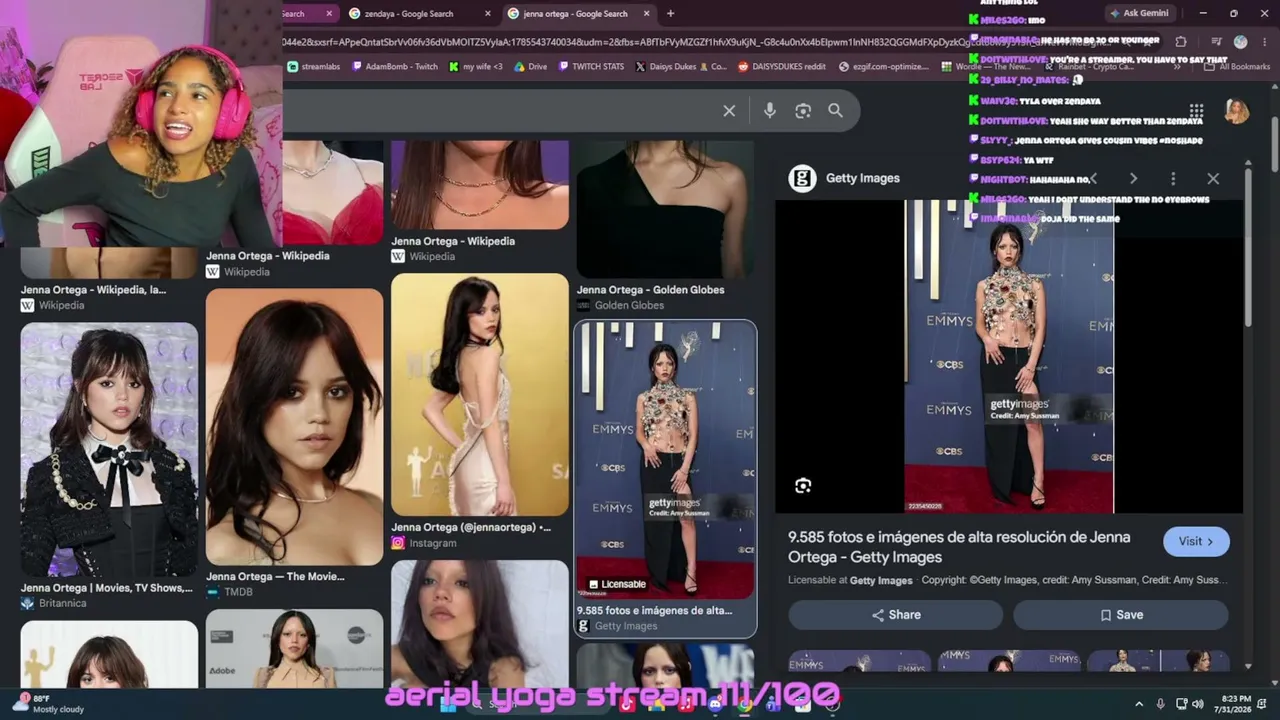The height and width of the screenshot is (720, 1280).
Task: Click the 'Getty Images' licensable source link
Action: pyautogui.click(x=881, y=580)
